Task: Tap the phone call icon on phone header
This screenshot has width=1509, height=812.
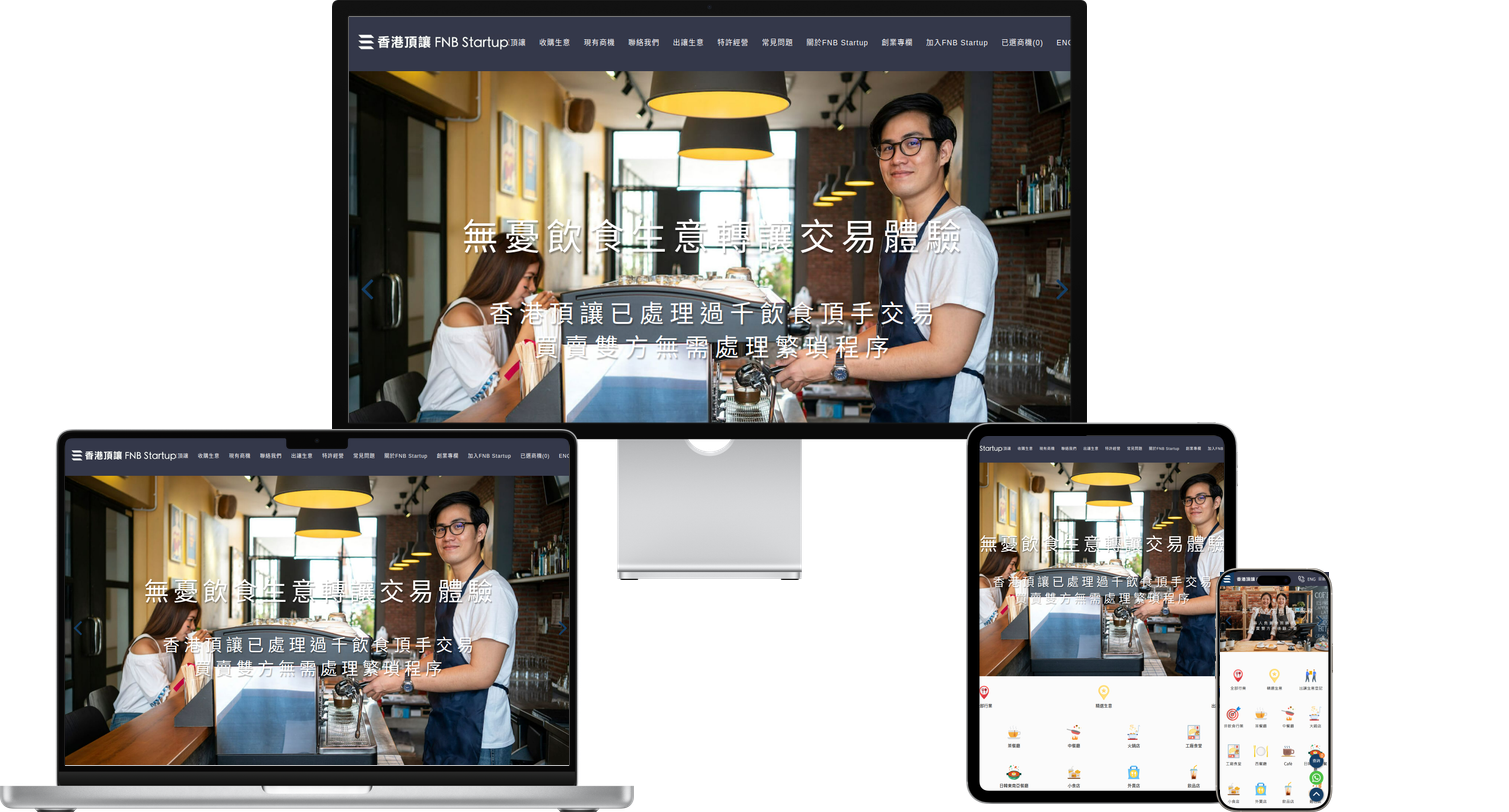Action: (1301, 579)
